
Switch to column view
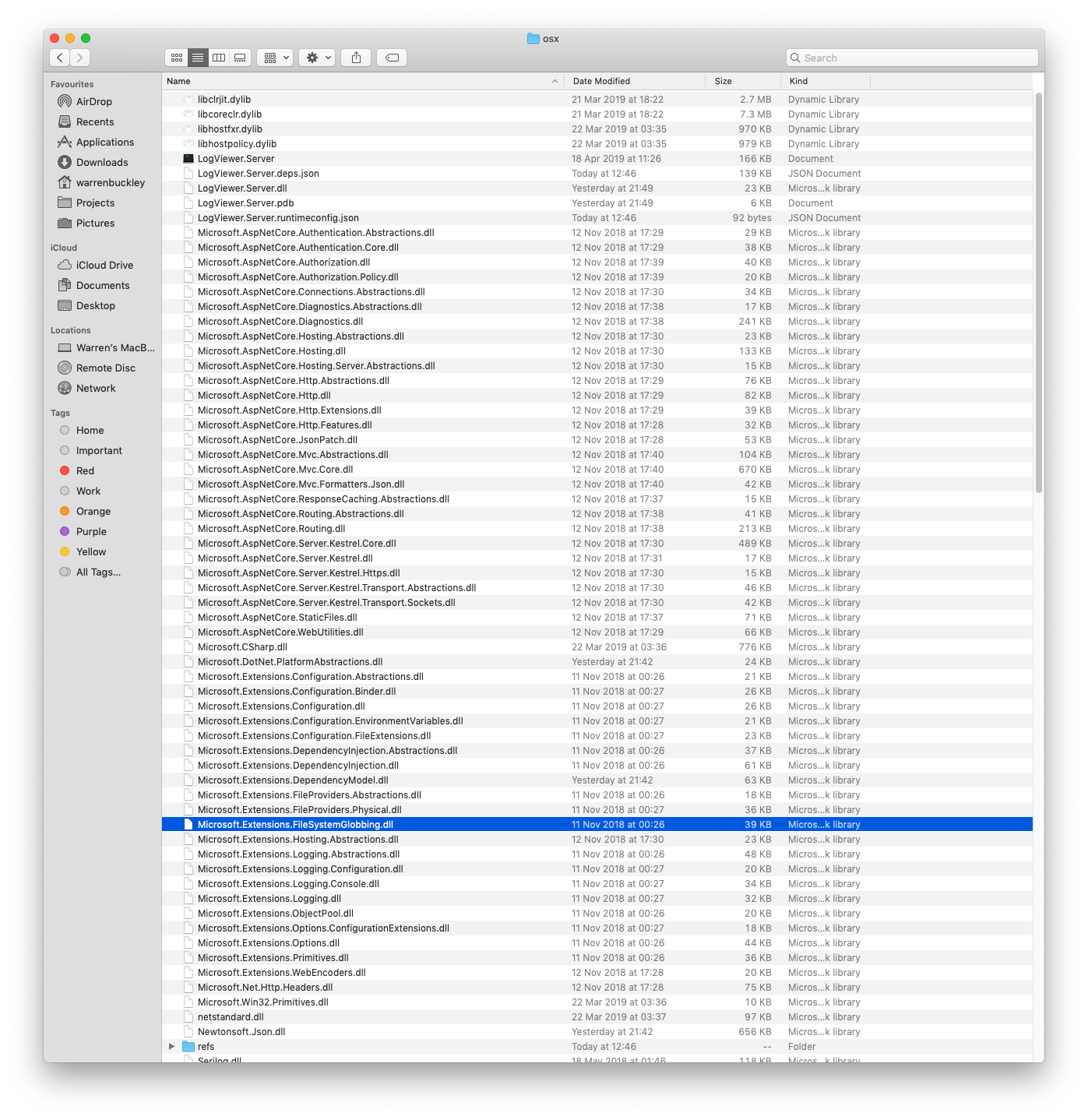pyautogui.click(x=219, y=57)
